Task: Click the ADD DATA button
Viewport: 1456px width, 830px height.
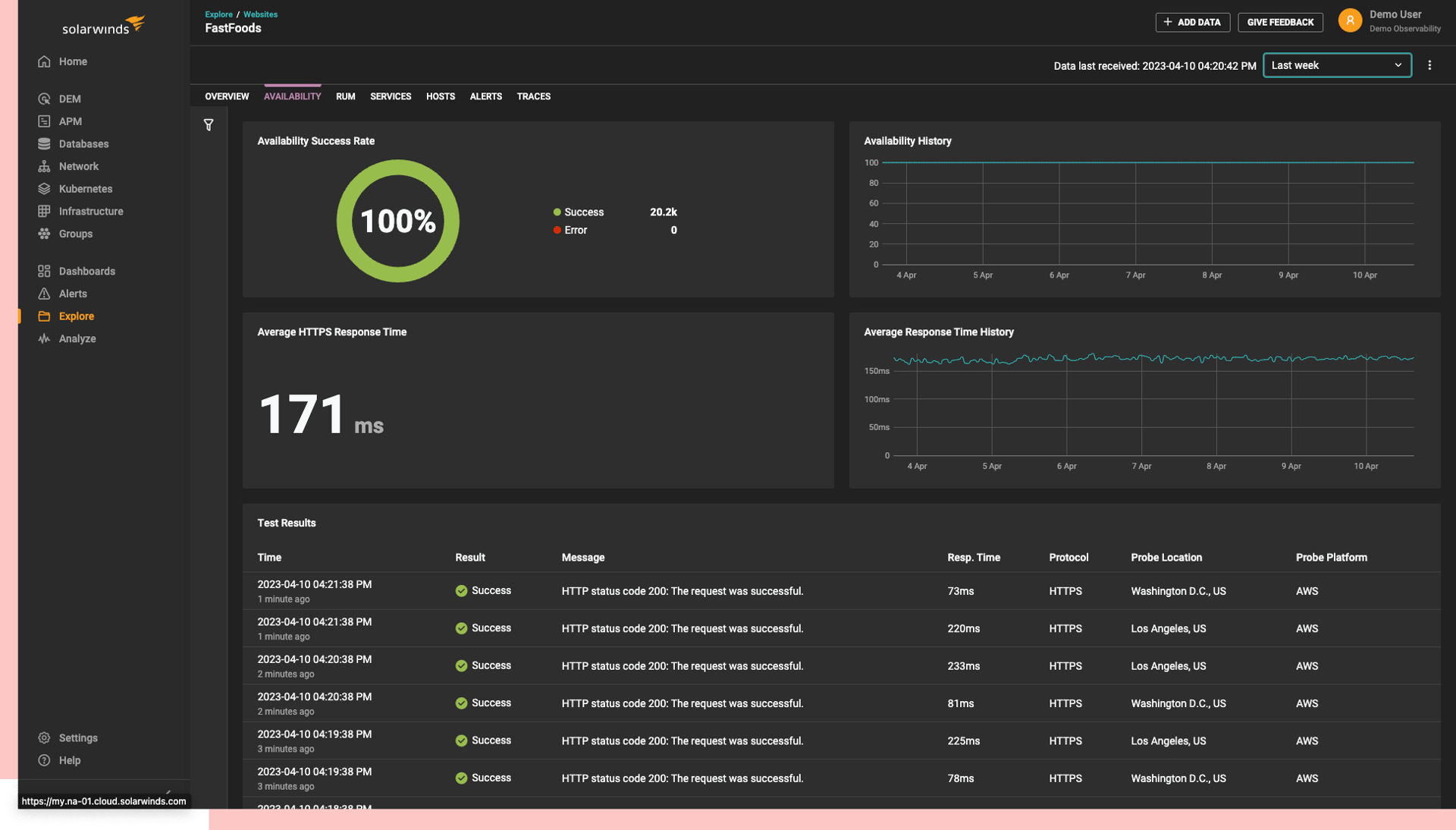Action: [x=1192, y=22]
